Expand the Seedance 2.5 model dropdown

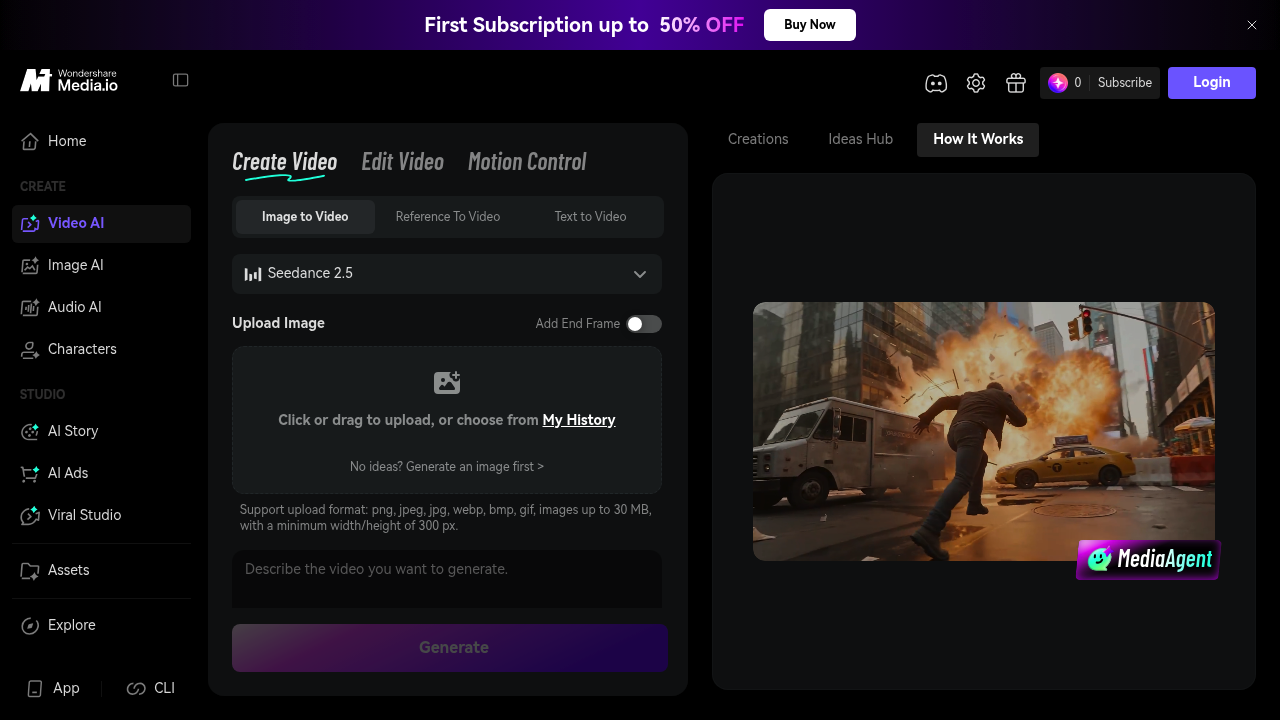[447, 274]
